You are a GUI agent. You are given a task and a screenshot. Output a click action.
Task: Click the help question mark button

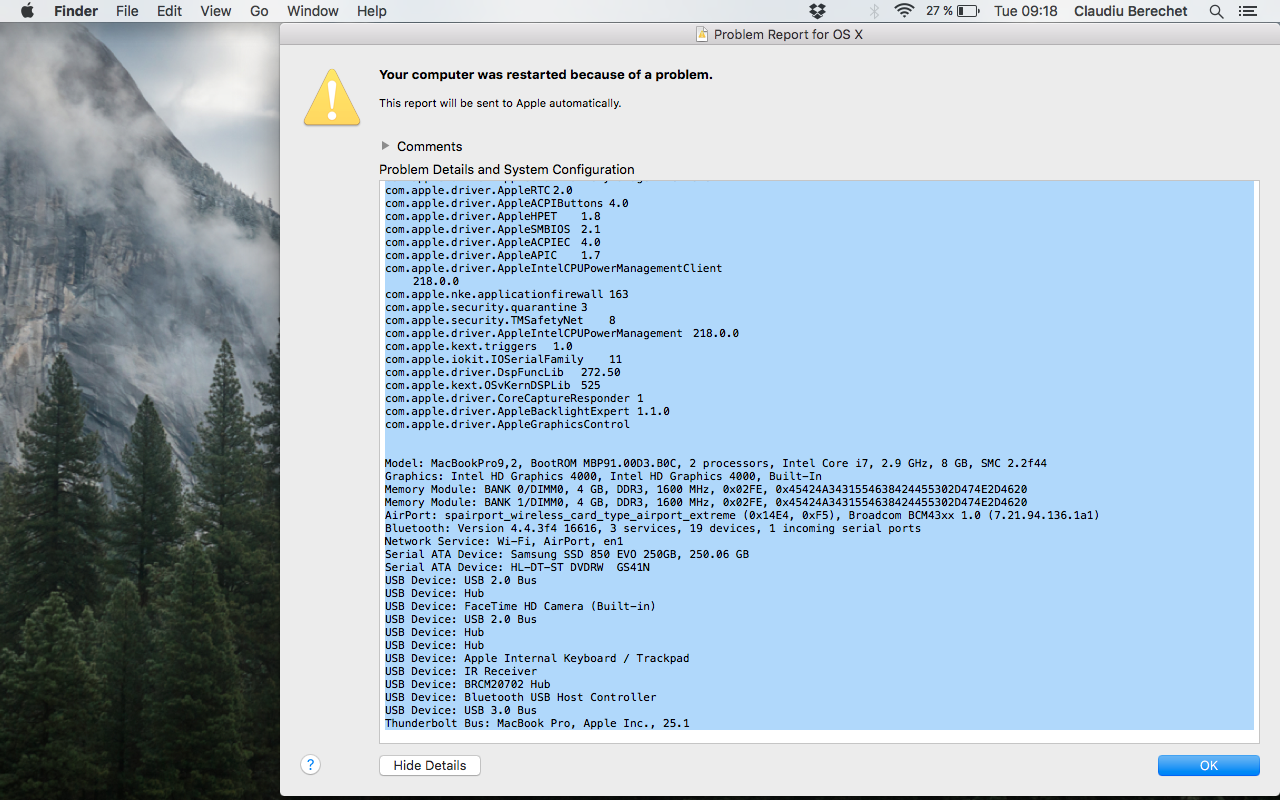[311, 765]
